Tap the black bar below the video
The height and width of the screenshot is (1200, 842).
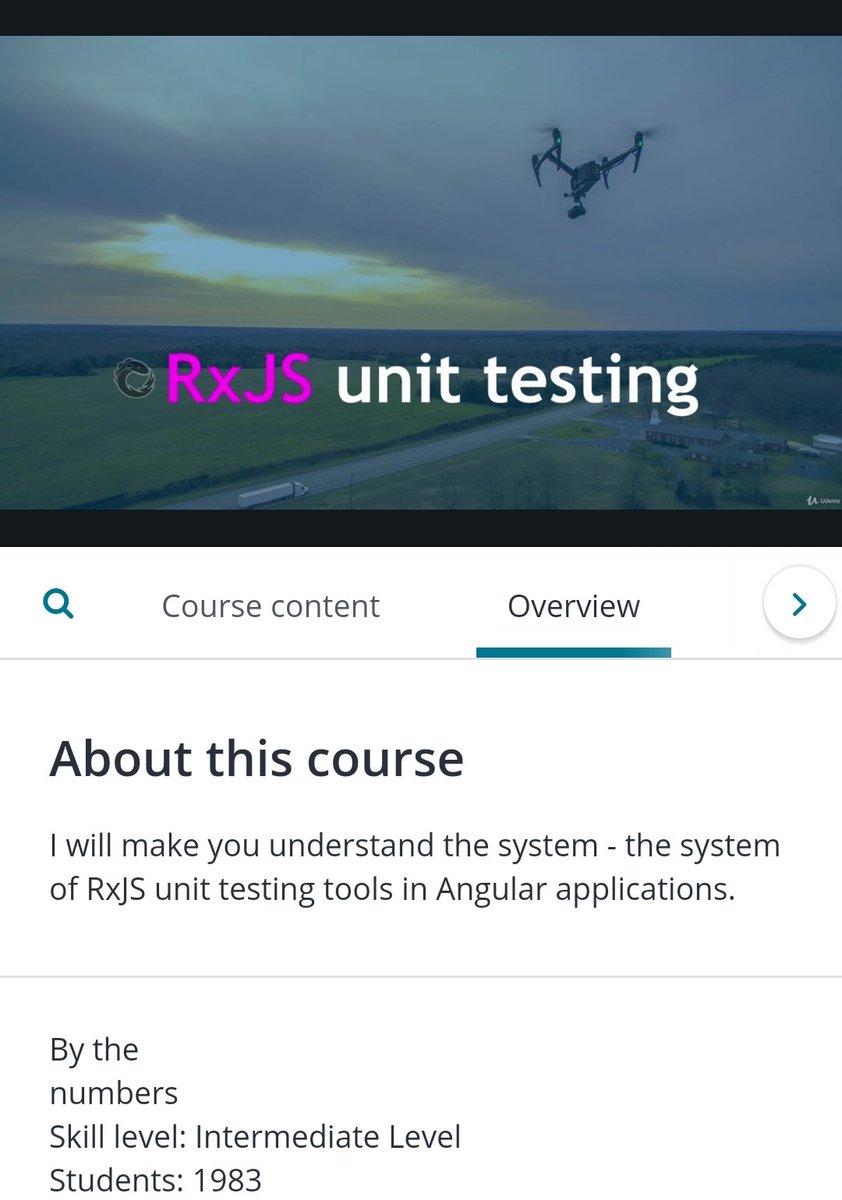pyautogui.click(x=421, y=528)
